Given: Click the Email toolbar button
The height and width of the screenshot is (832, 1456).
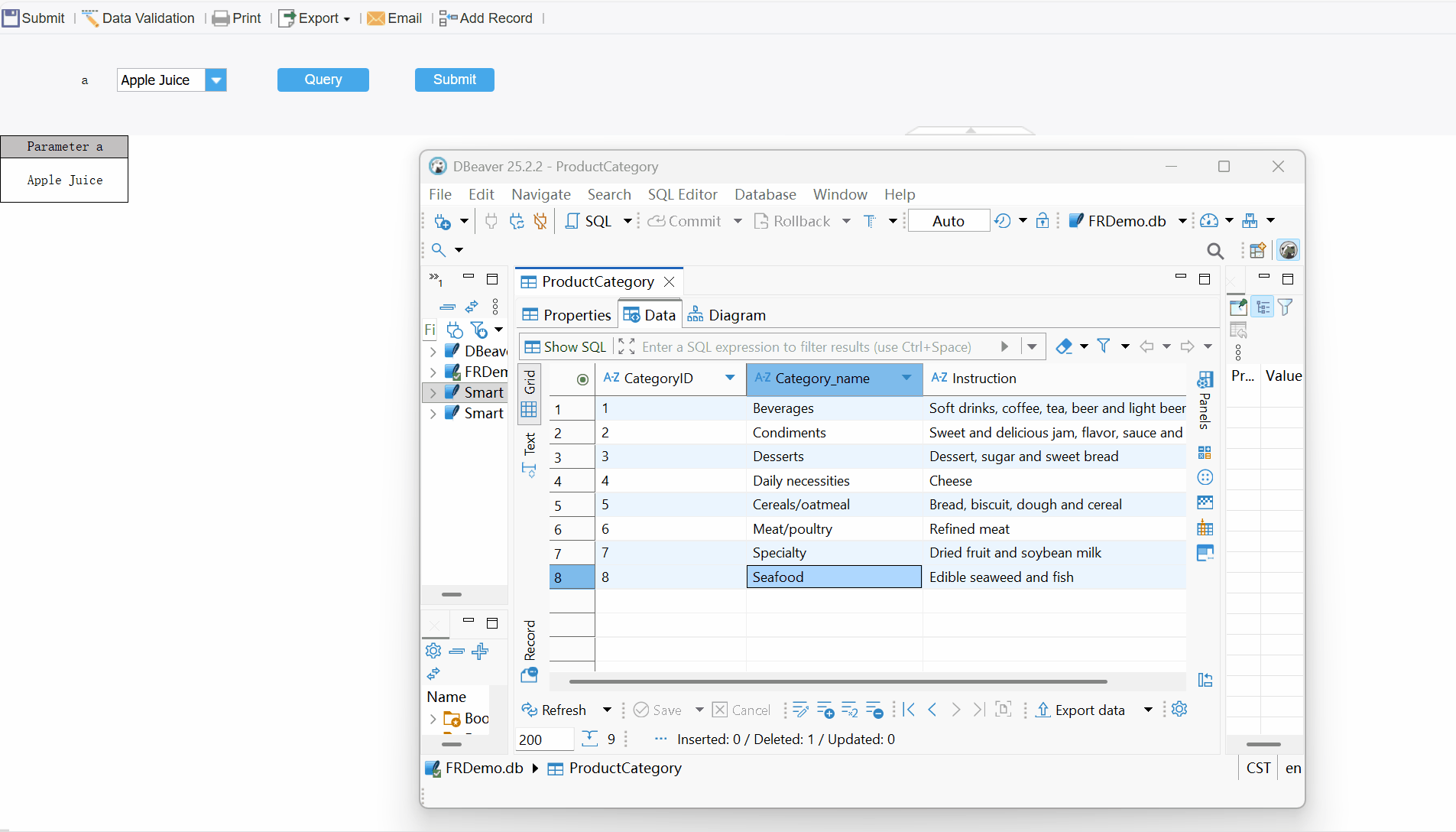Looking at the screenshot, I should (x=394, y=18).
